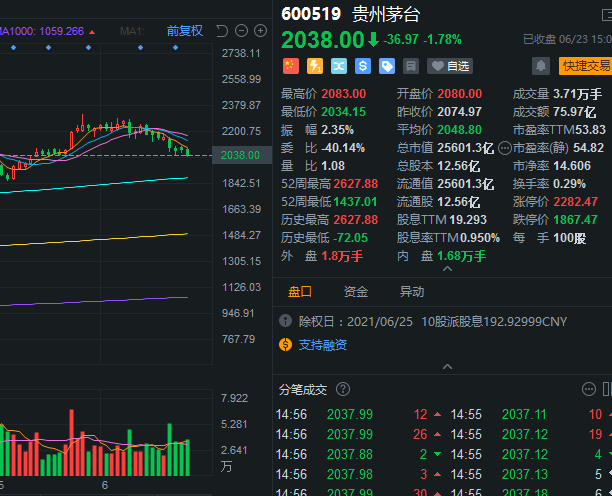Open the gray notes document icon
This screenshot has width=612, height=496.
[x=411, y=66]
